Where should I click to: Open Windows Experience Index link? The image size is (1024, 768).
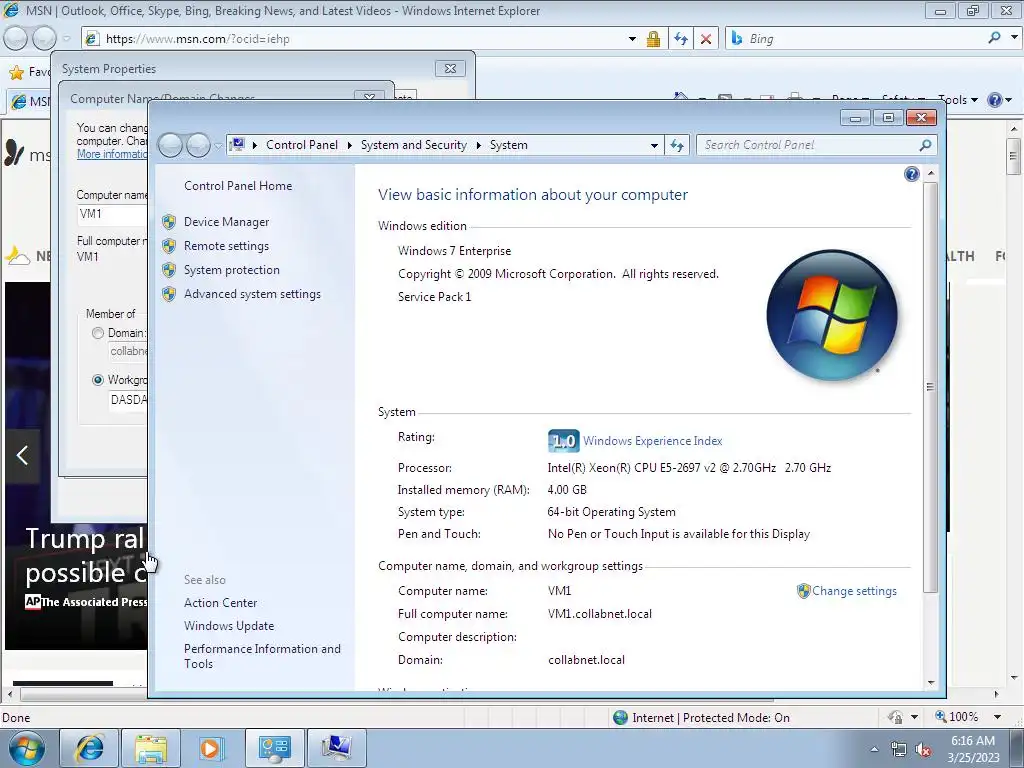click(x=652, y=441)
